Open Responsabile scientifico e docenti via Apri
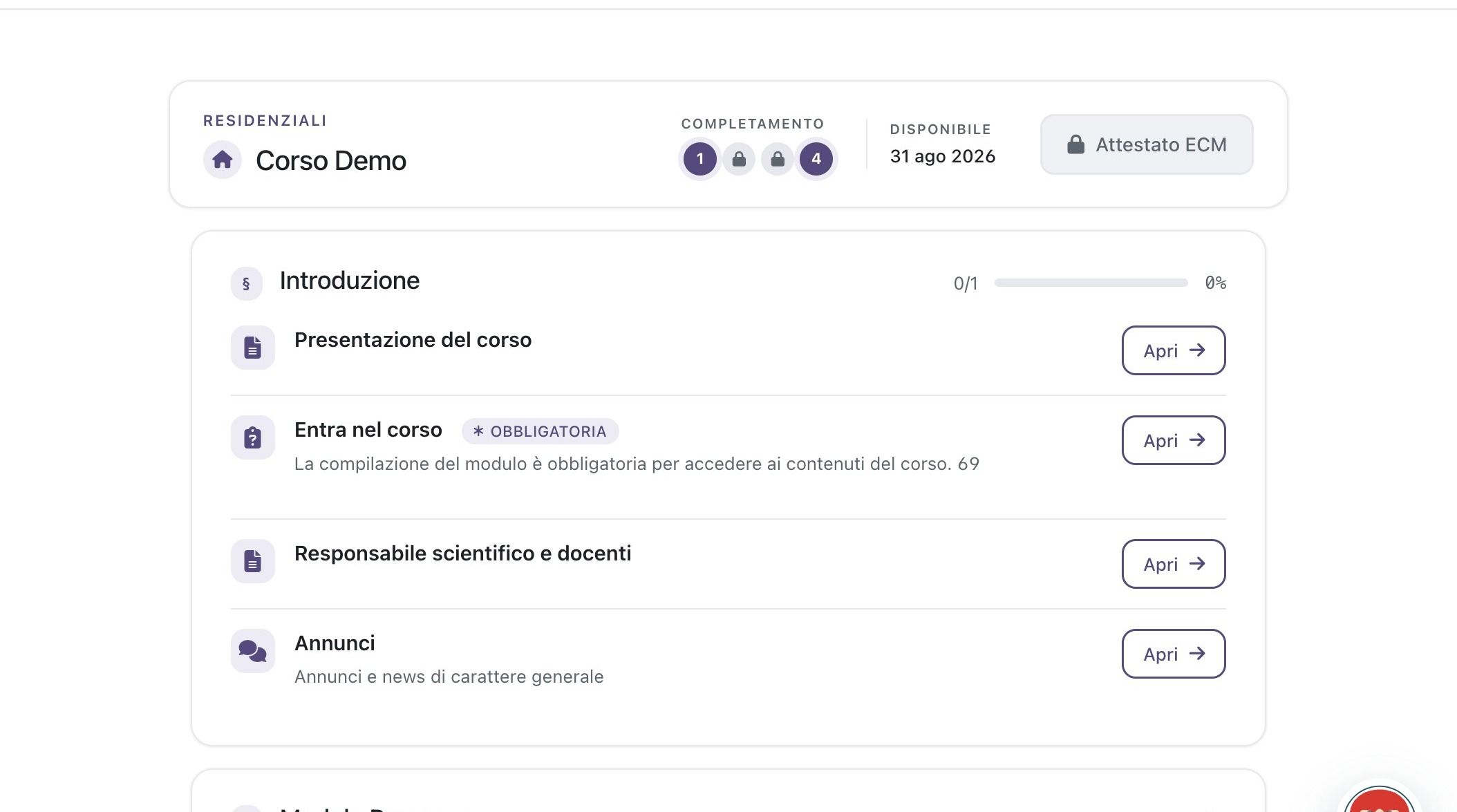1457x812 pixels. [1174, 564]
